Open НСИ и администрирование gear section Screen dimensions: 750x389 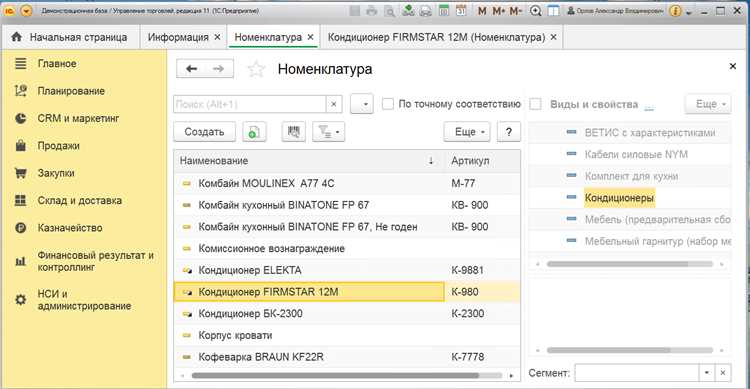(72, 300)
